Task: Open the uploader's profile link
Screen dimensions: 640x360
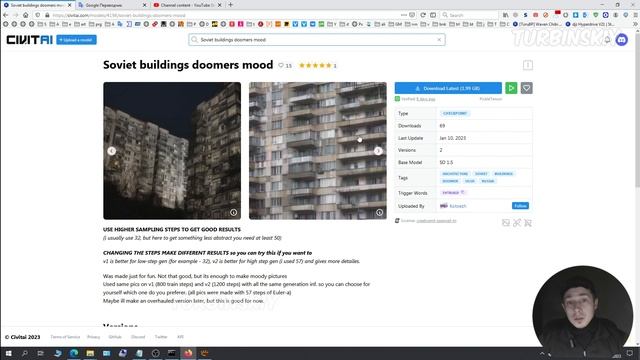Action: [x=458, y=206]
